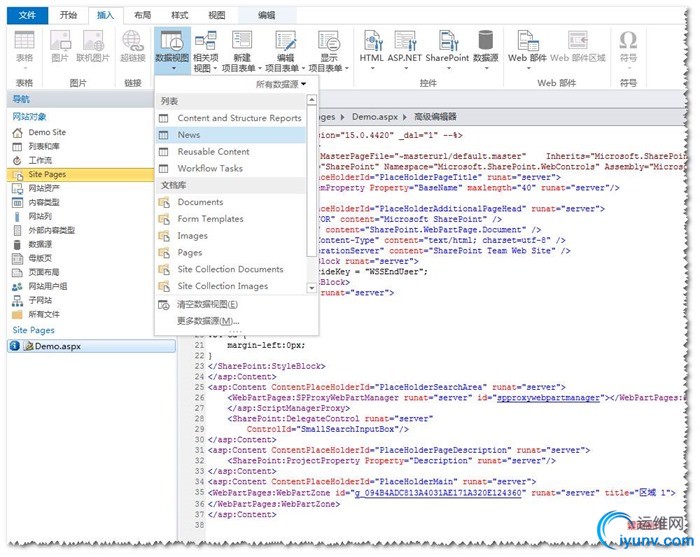
Task: Expand the Web 部件 dropdown arrow
Action: tap(528, 69)
